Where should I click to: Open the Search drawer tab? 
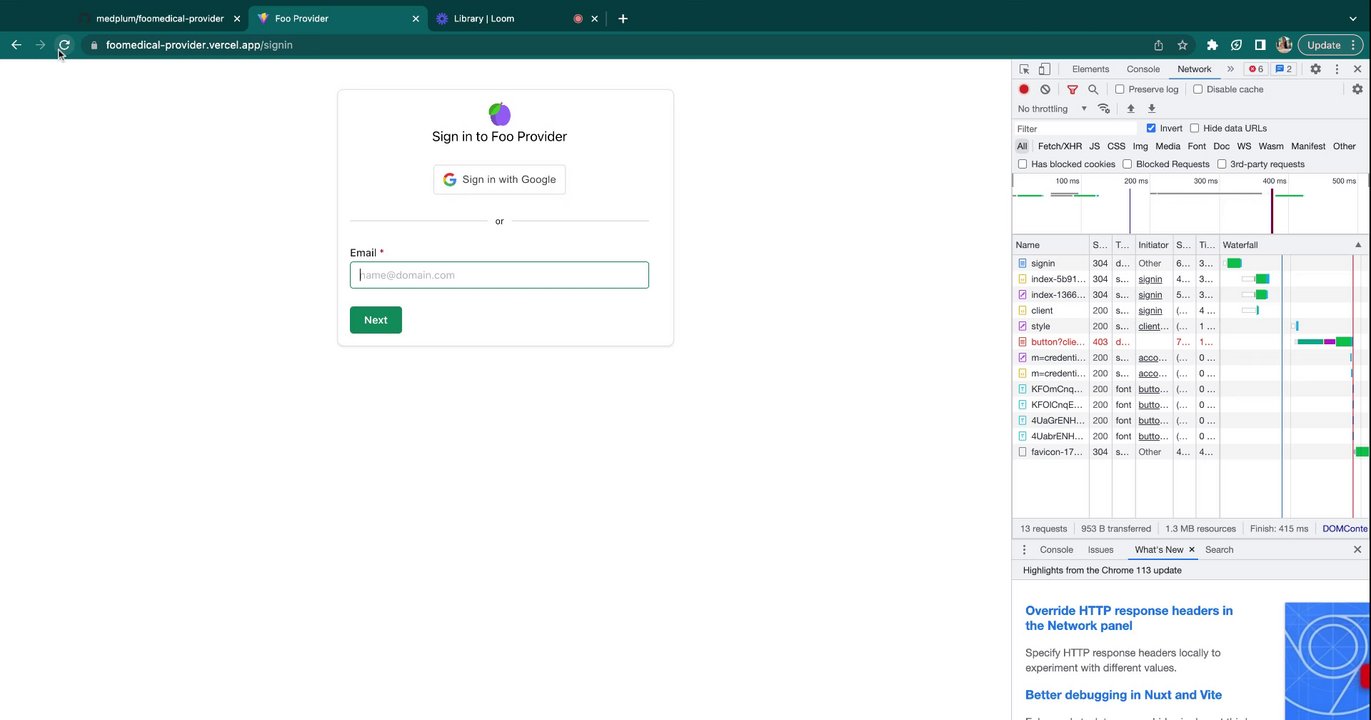coord(1219,550)
